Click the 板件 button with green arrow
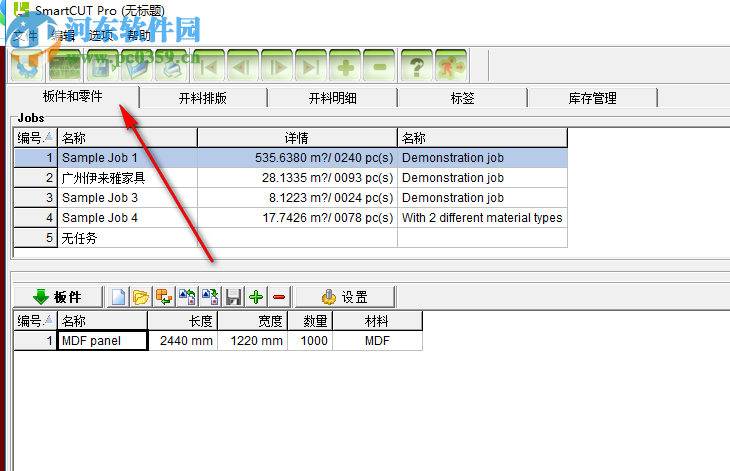Viewport: 730px width, 471px height. click(58, 297)
